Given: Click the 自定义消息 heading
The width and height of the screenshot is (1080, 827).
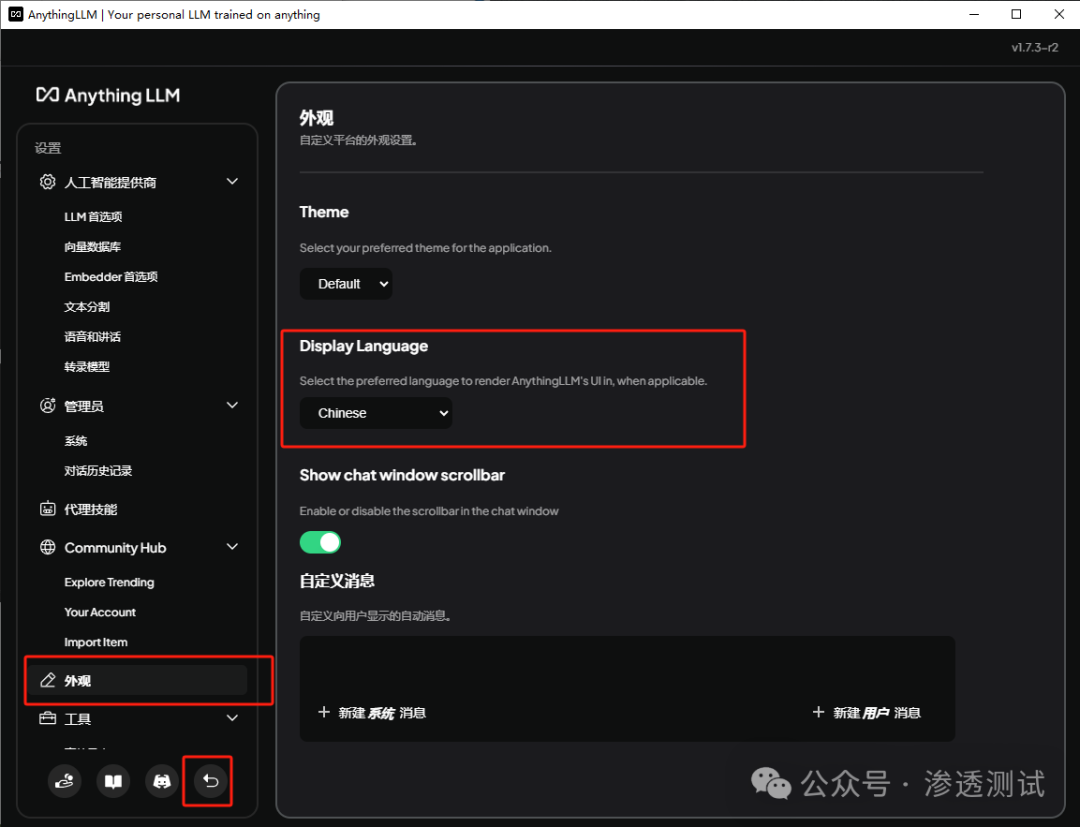Looking at the screenshot, I should click(x=337, y=580).
